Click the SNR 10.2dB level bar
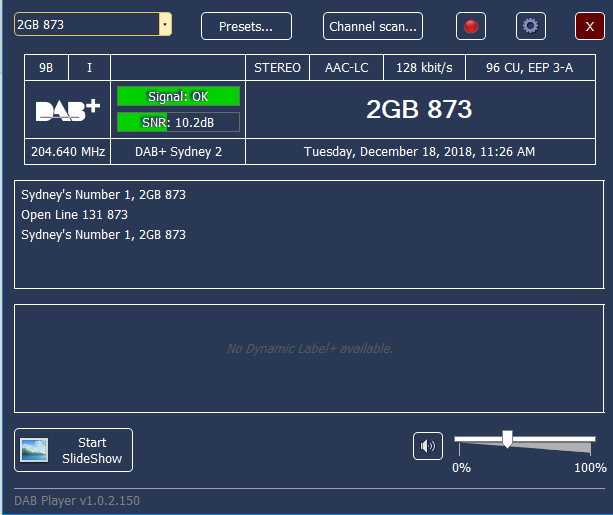Screen dimensions: 613x515 [178, 122]
